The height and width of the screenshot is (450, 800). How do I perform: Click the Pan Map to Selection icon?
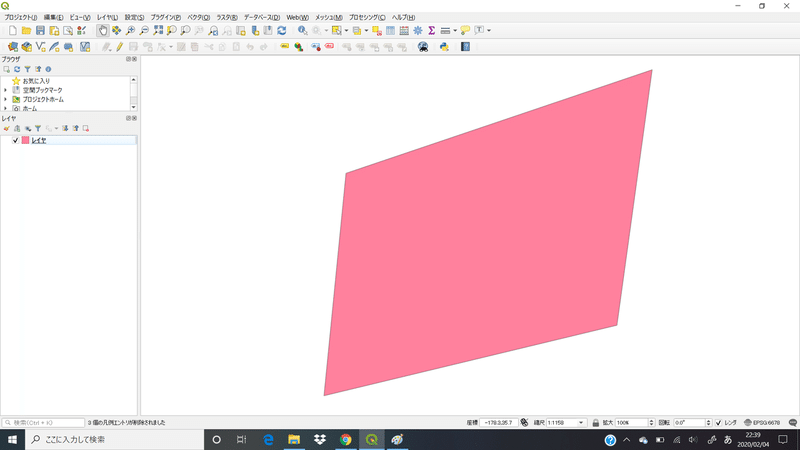[116, 31]
